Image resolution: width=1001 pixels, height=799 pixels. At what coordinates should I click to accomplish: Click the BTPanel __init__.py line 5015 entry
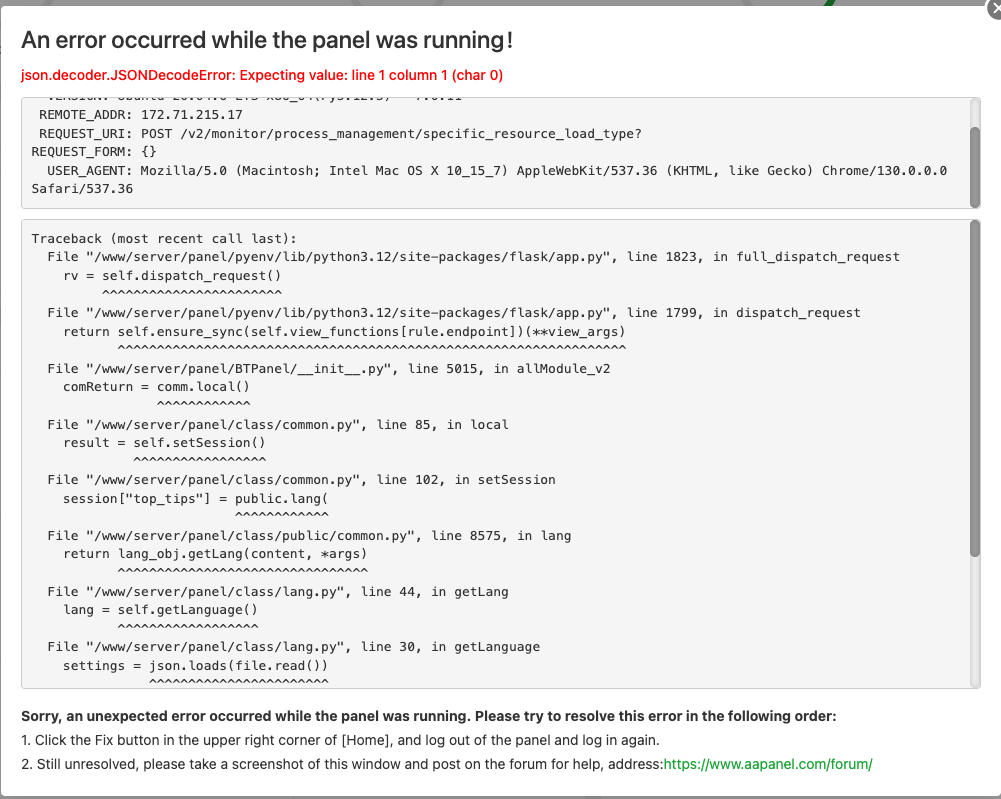click(329, 369)
